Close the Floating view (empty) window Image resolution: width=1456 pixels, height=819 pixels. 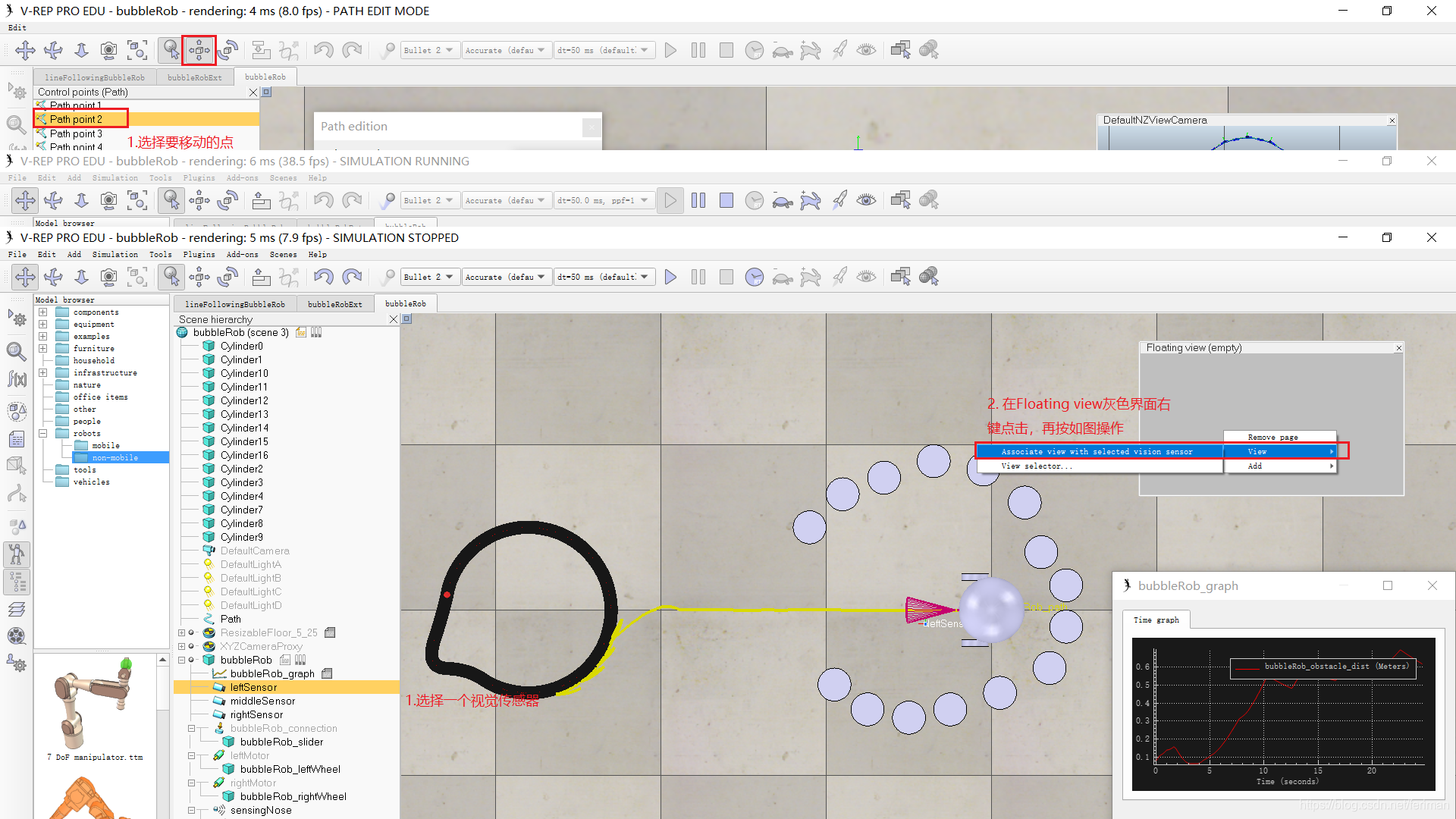[x=1399, y=348]
